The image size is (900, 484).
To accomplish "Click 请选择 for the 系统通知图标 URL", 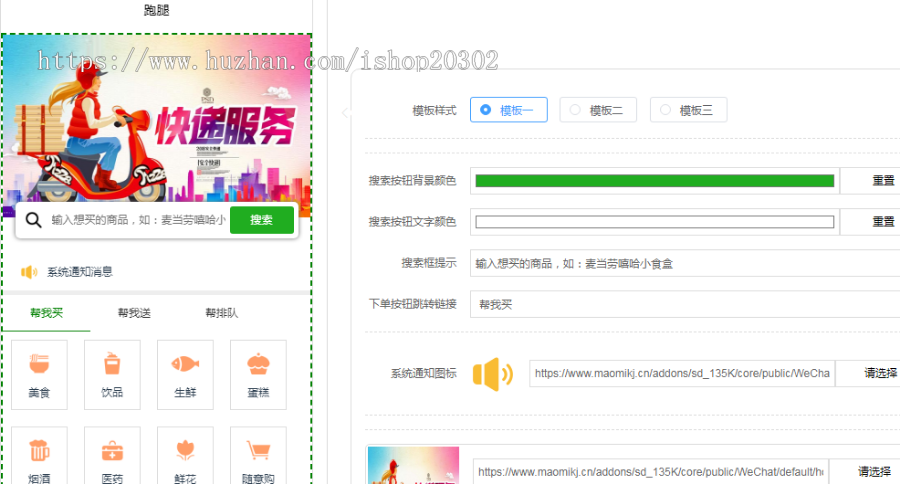I will (880, 373).
